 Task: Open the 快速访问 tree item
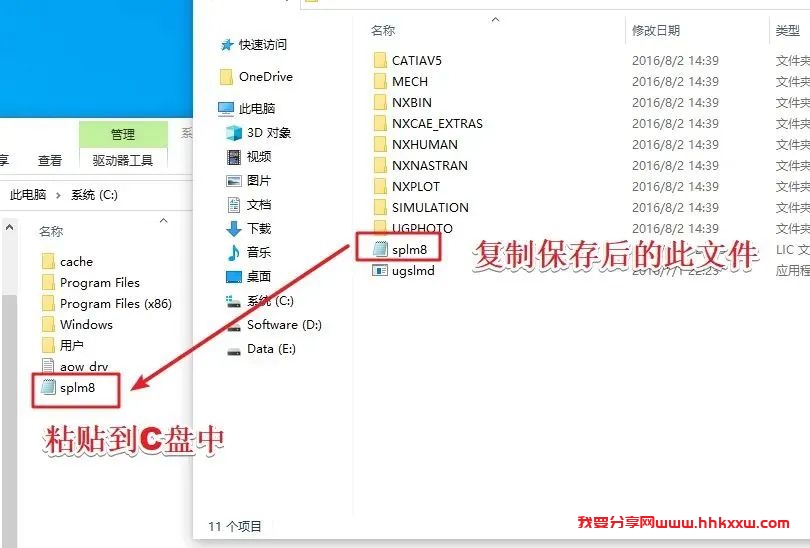click(262, 45)
